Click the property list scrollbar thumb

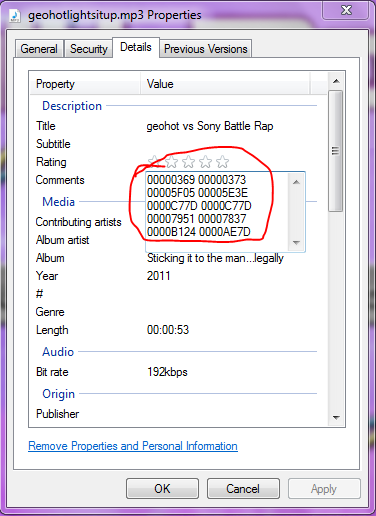(336, 151)
